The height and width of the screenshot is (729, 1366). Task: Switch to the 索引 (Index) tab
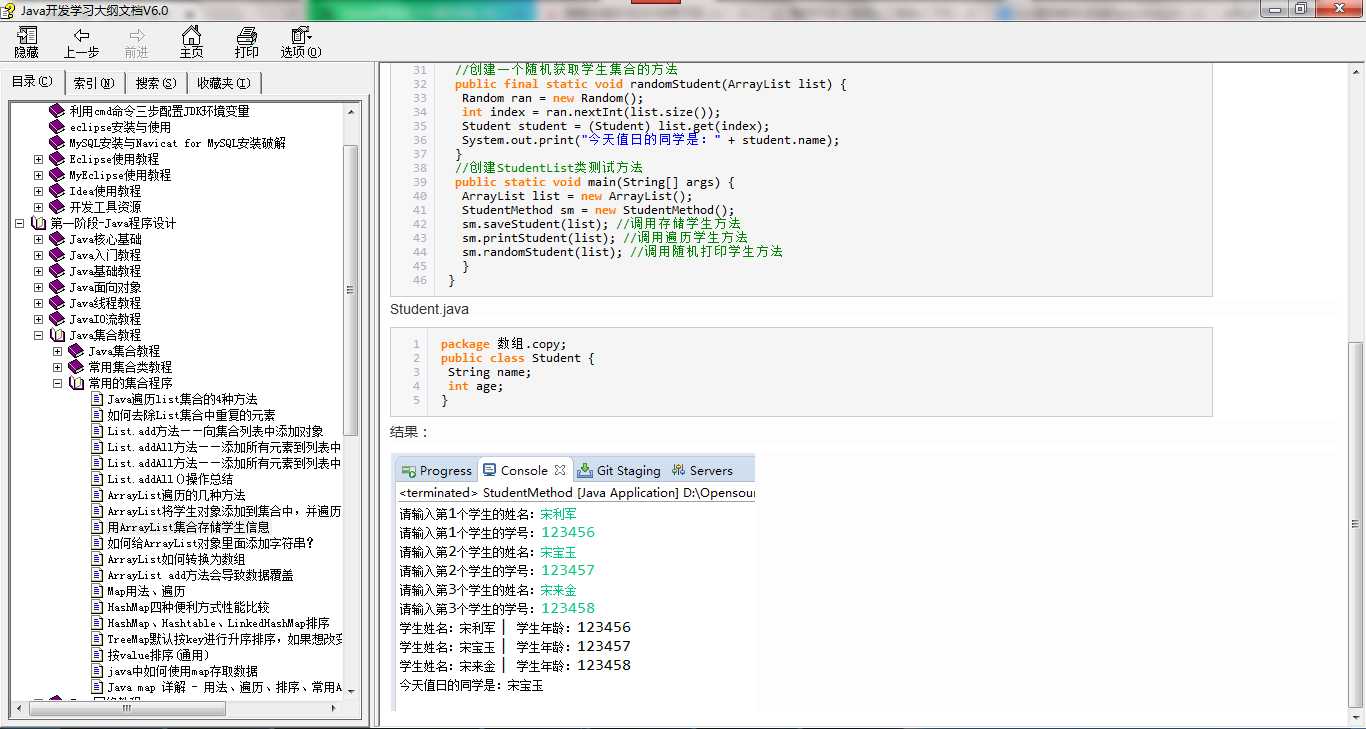click(94, 83)
